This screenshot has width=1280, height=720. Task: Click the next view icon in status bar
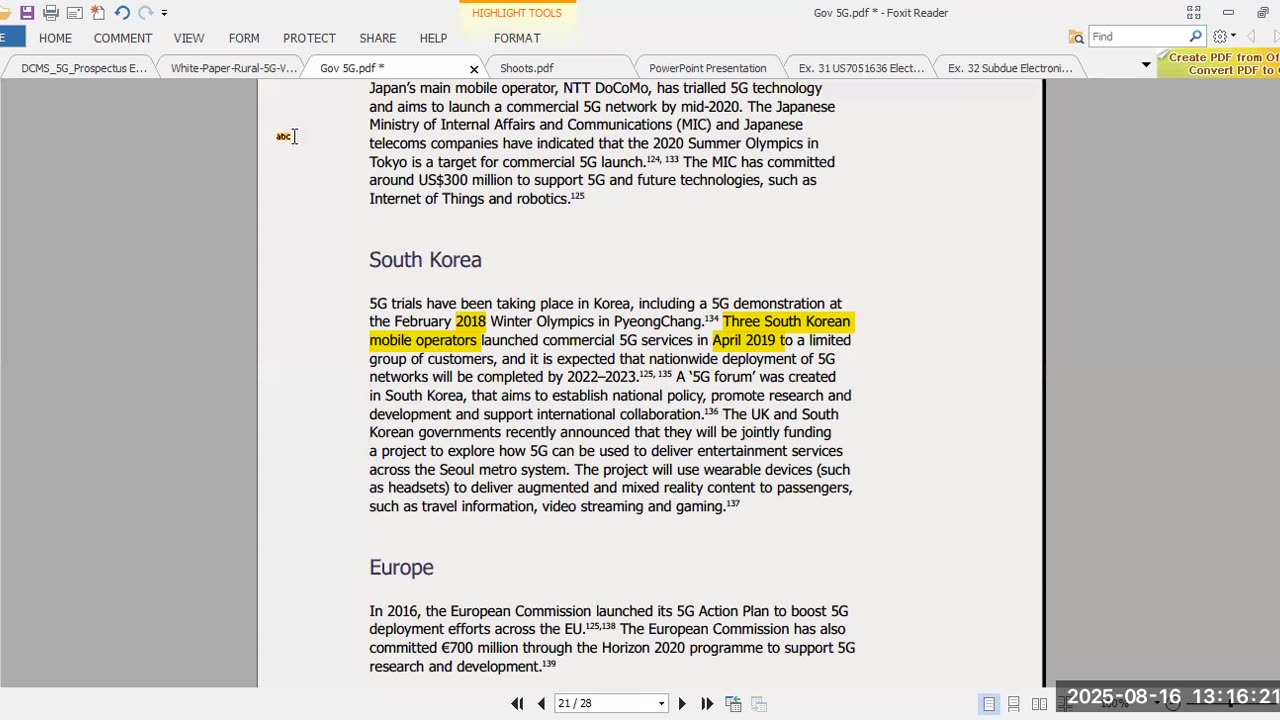coord(759,704)
